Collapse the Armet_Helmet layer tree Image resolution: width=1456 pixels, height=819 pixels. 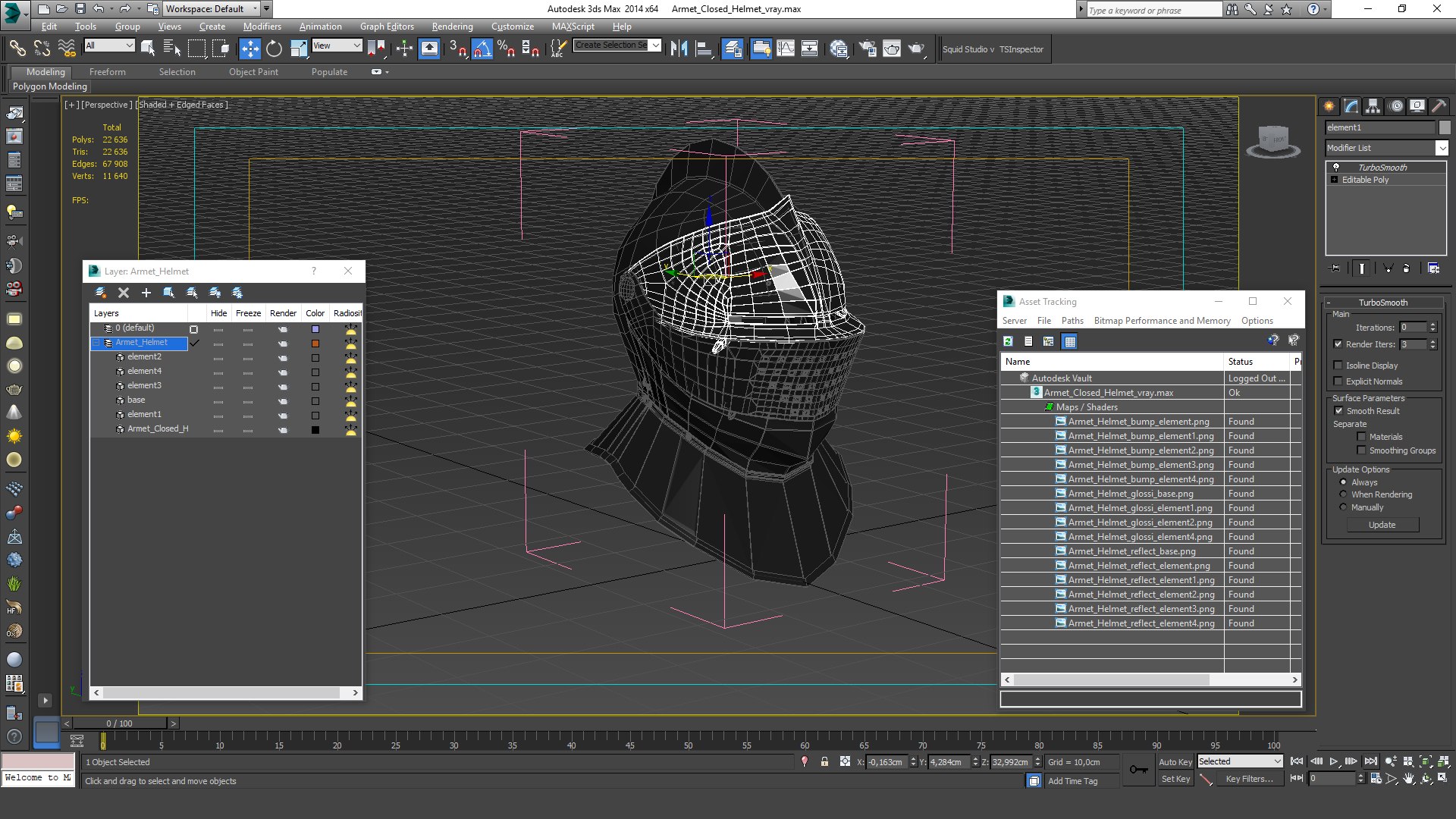[x=97, y=343]
